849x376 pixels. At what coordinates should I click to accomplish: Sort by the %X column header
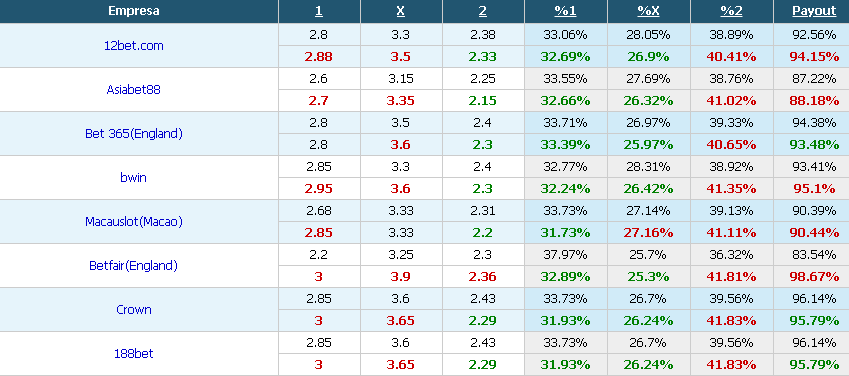tap(648, 11)
